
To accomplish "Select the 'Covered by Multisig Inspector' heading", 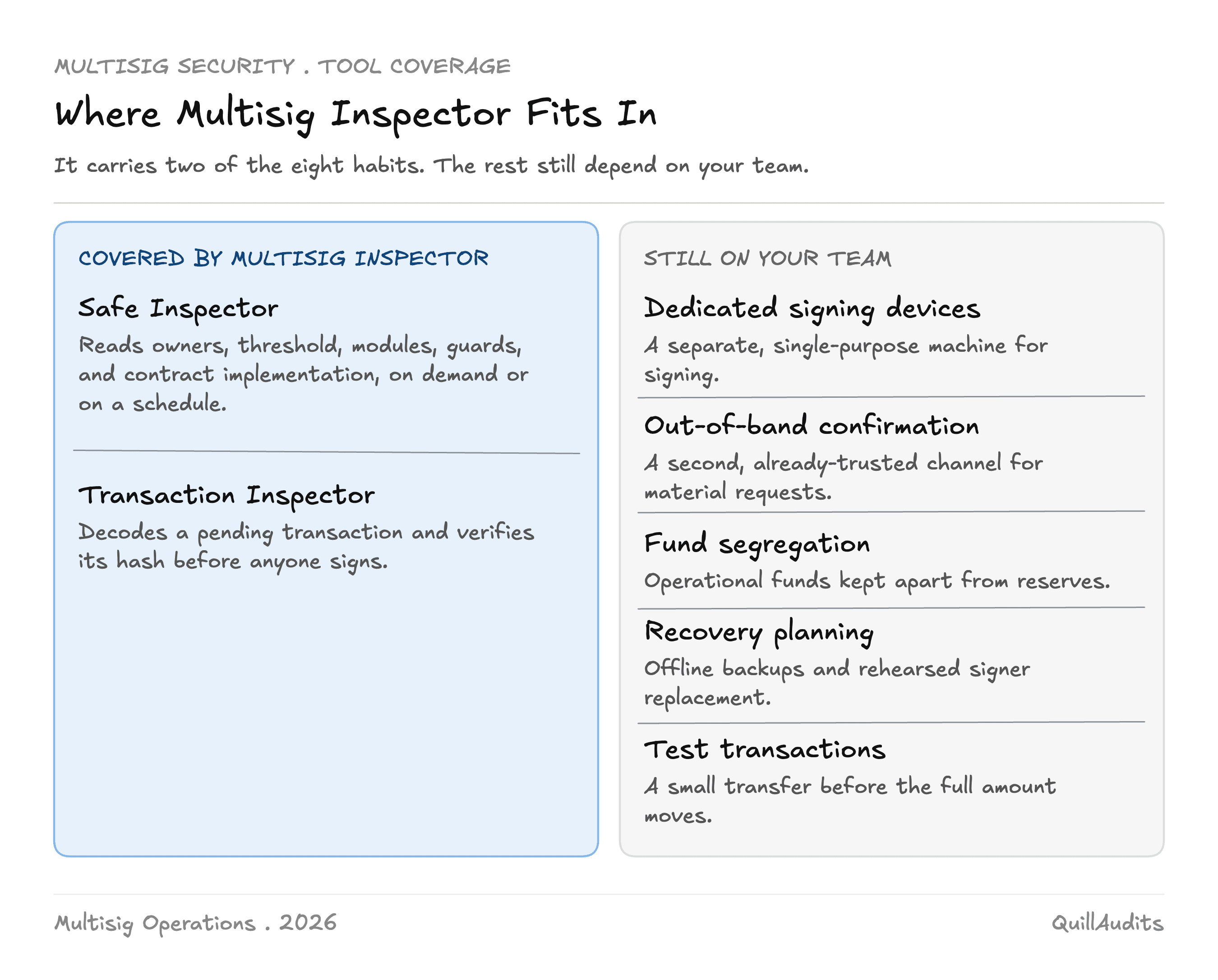I will tap(283, 258).
